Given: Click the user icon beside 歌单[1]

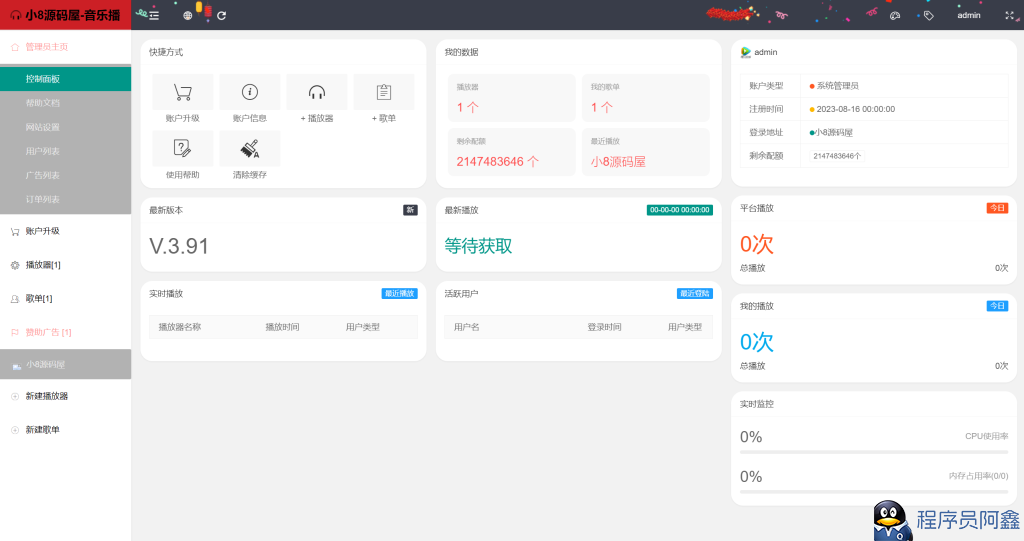Looking at the screenshot, I should [14, 299].
